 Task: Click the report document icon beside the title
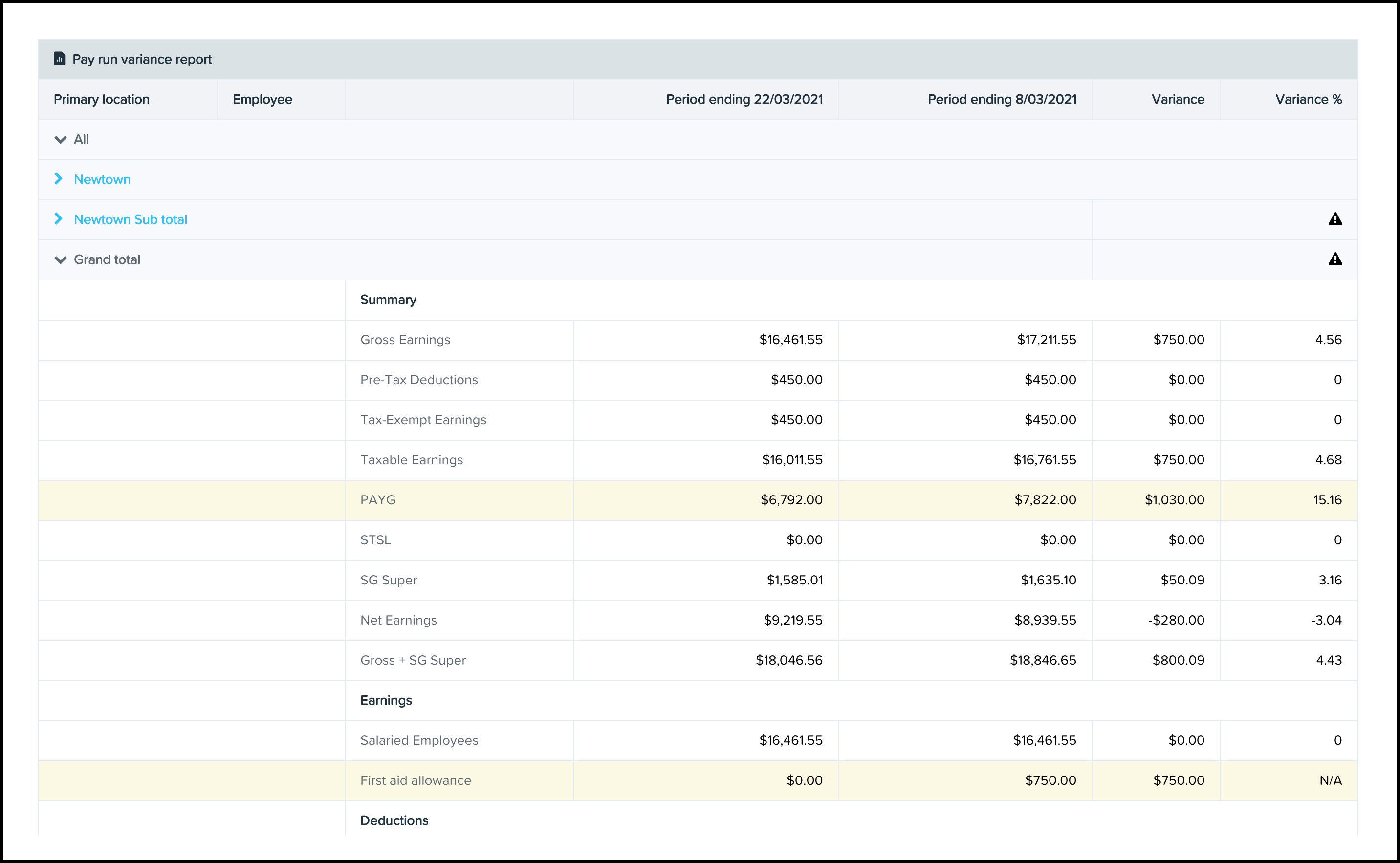click(x=59, y=59)
